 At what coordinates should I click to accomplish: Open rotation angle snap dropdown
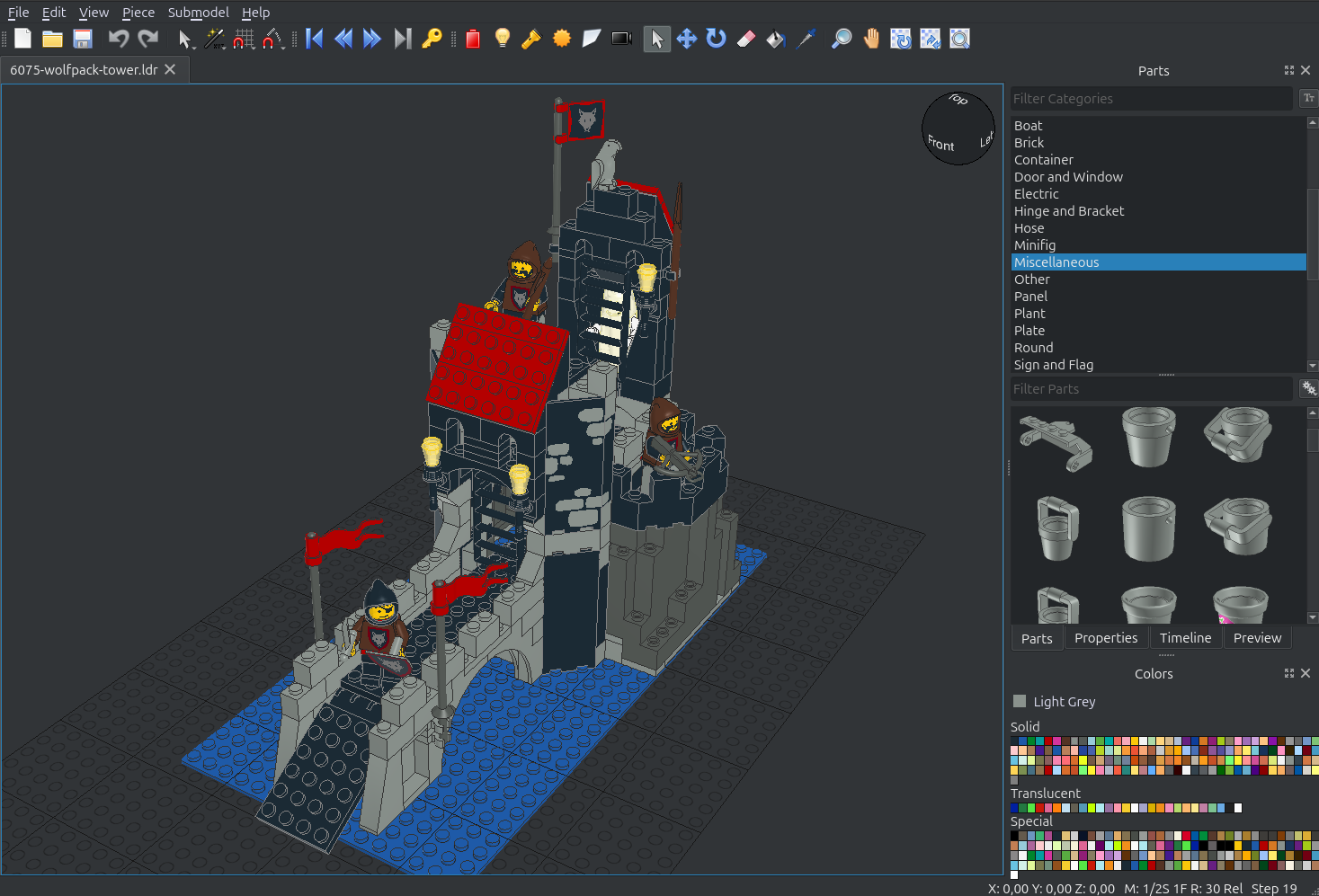click(273, 39)
